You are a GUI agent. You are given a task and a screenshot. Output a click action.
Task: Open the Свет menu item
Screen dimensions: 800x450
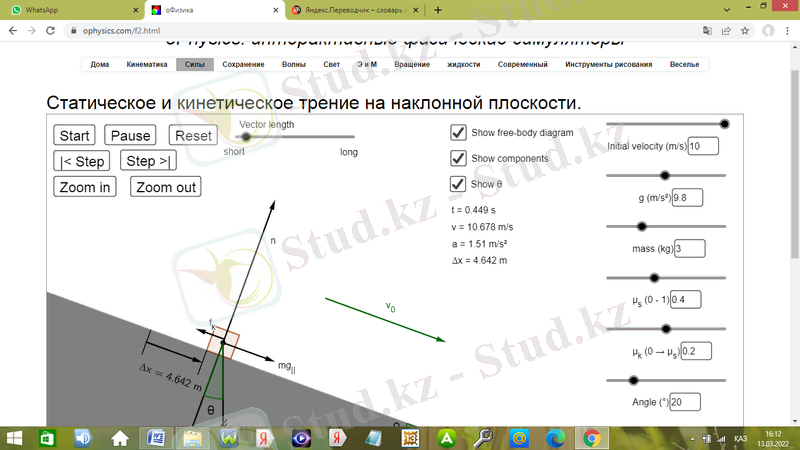click(332, 64)
